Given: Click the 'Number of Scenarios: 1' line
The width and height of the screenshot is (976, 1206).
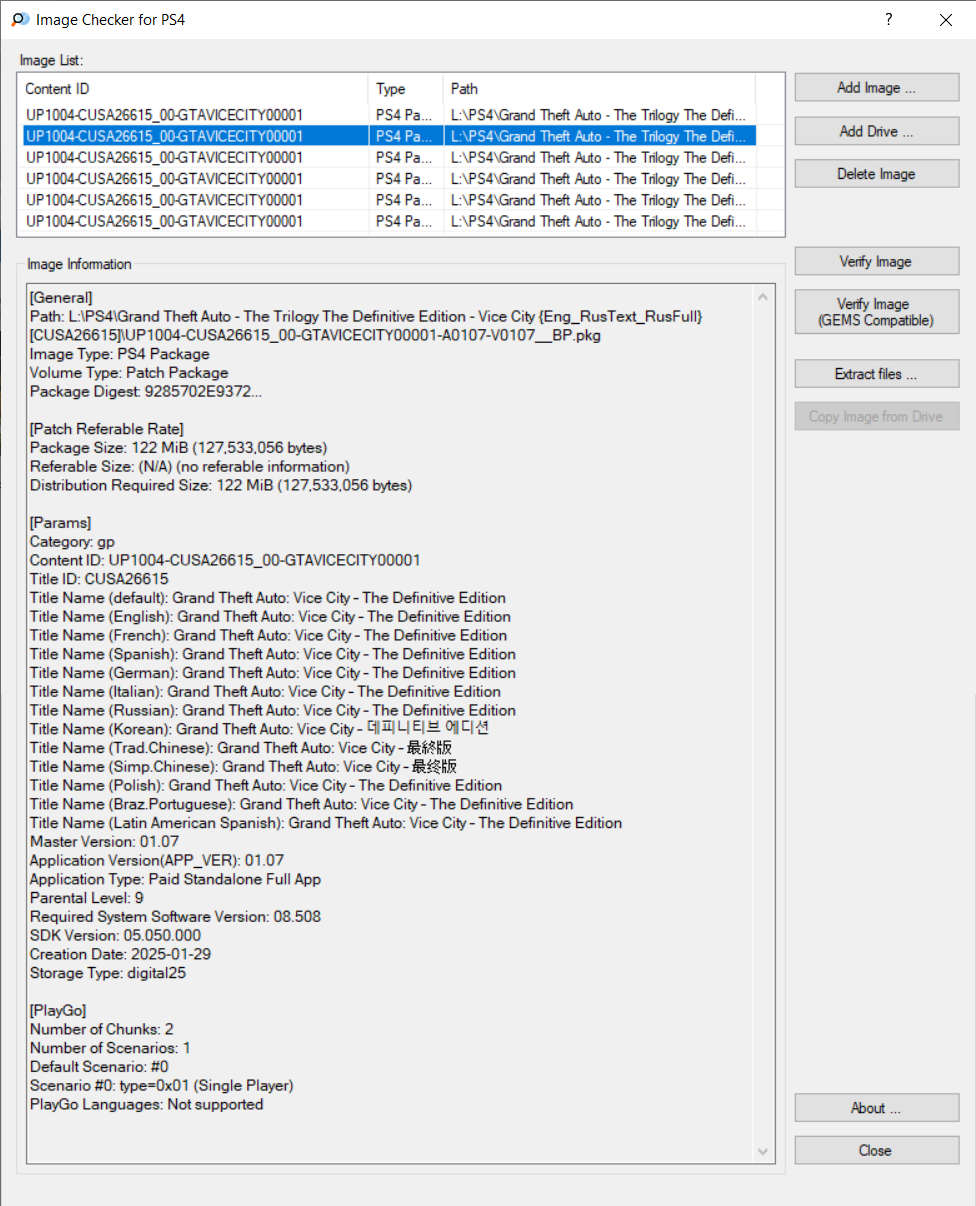Looking at the screenshot, I should click(110, 1049).
